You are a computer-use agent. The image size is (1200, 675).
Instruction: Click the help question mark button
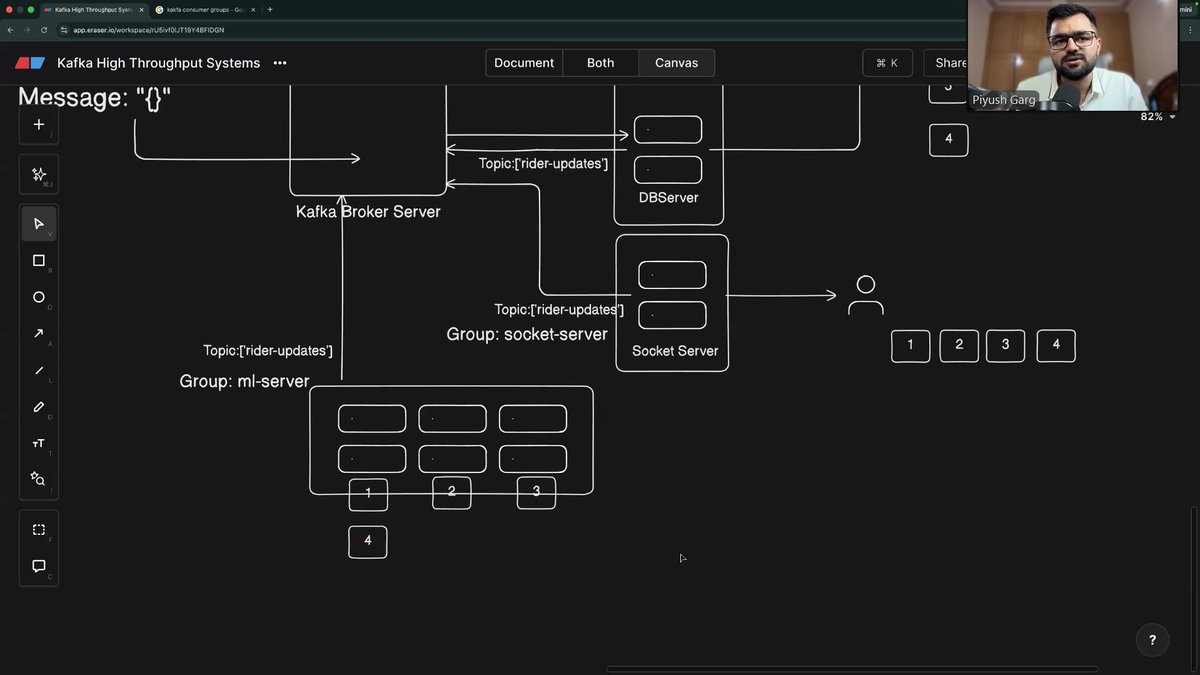[1152, 640]
